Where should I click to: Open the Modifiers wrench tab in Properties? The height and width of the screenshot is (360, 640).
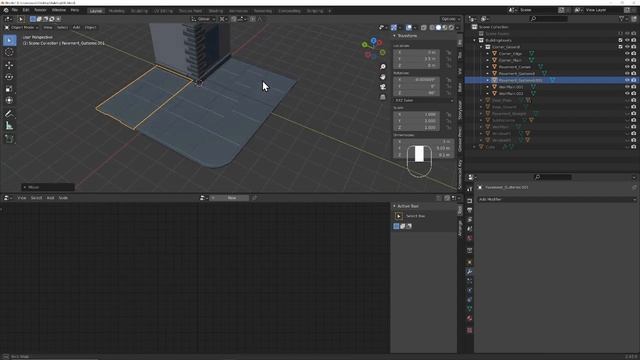469,272
